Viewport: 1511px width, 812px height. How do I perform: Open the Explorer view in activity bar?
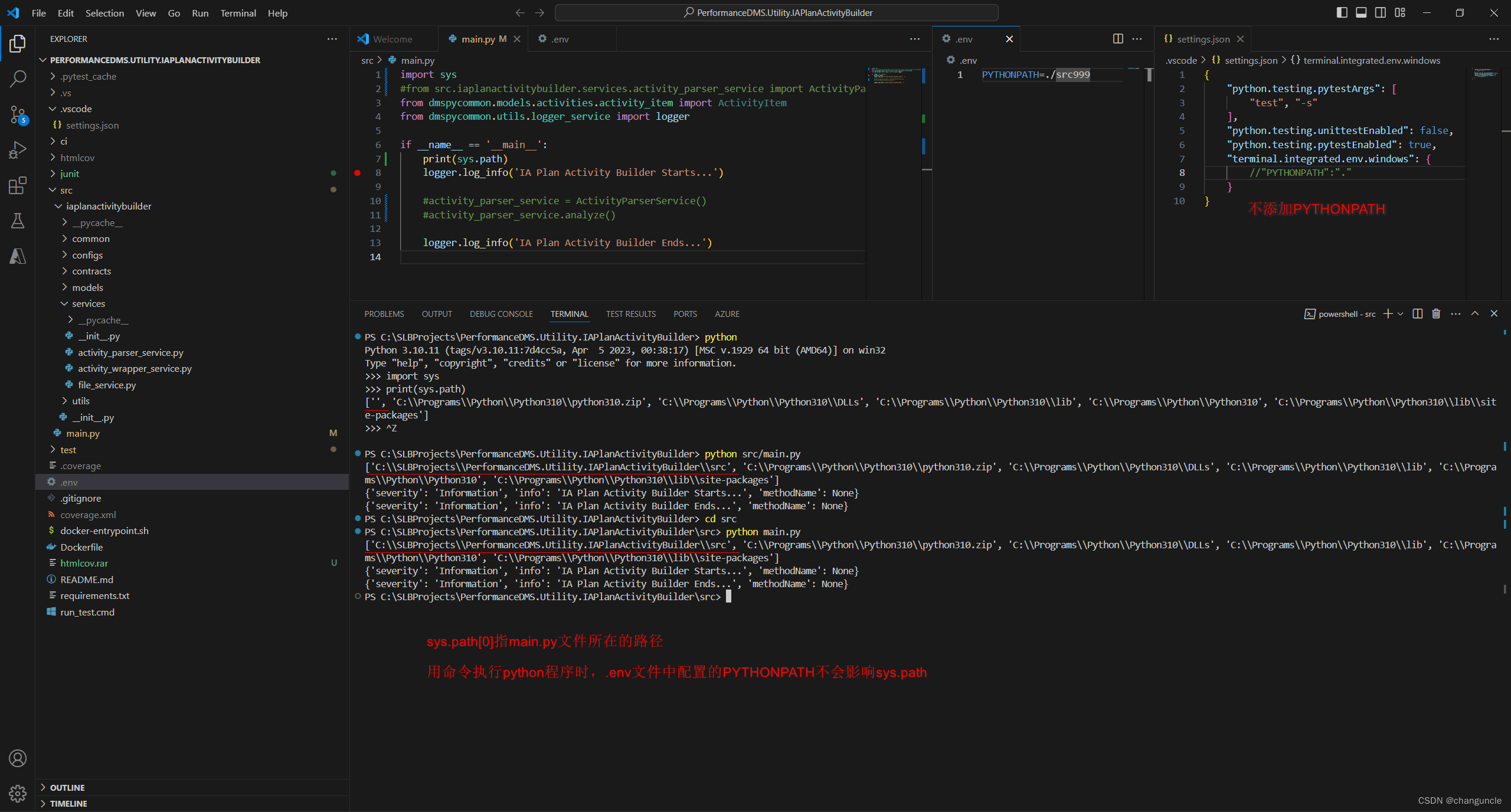(18, 43)
